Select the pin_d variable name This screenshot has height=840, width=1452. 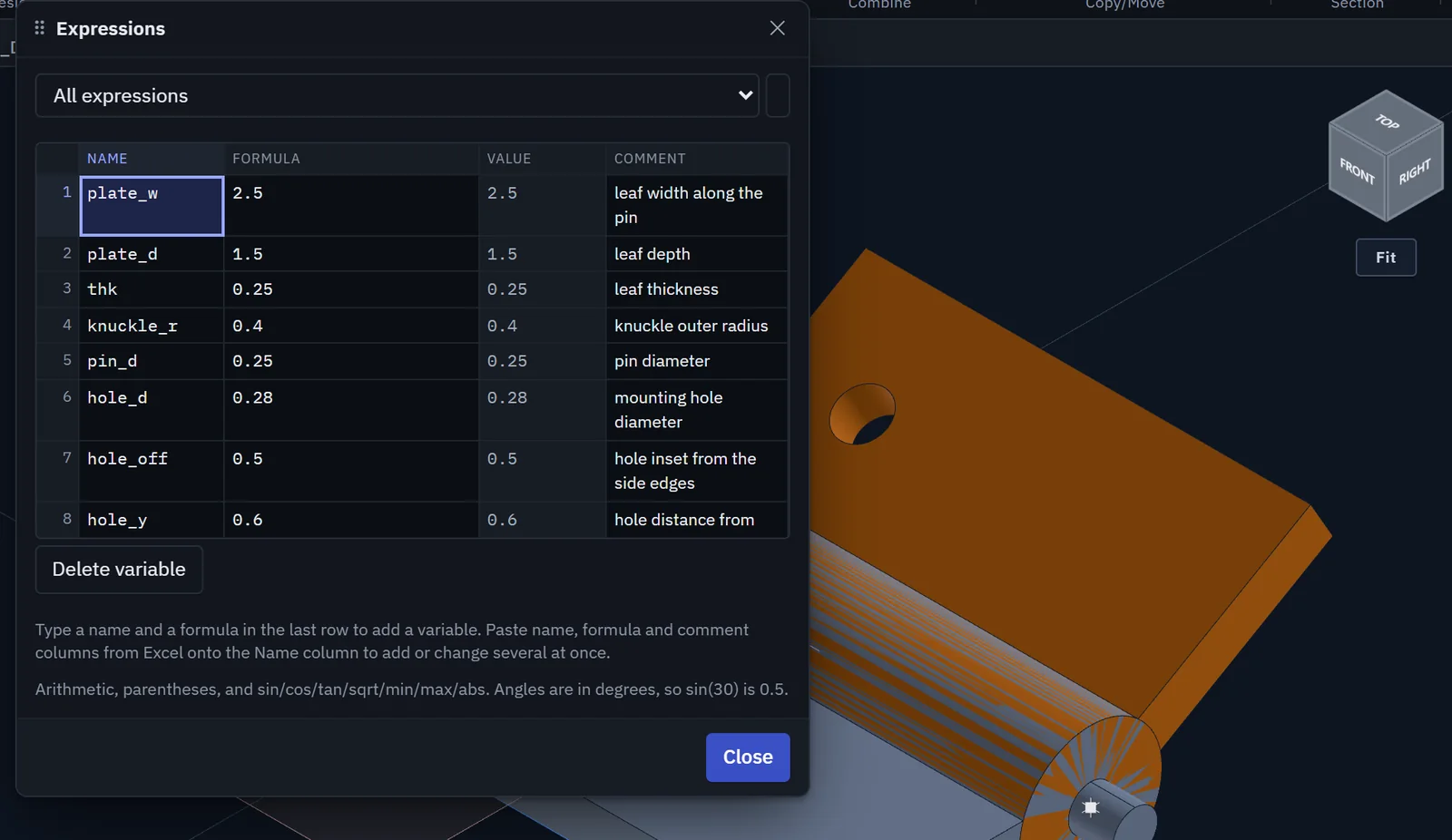coord(152,361)
